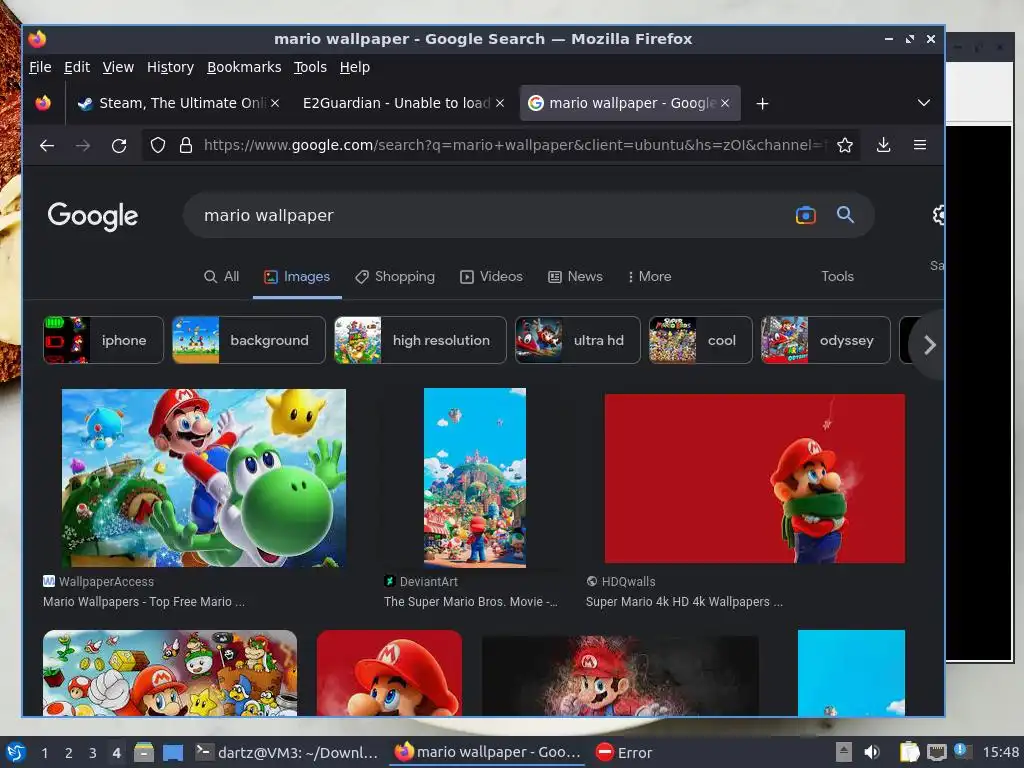
Task: Go to the Google logo homepage
Action: point(93,216)
